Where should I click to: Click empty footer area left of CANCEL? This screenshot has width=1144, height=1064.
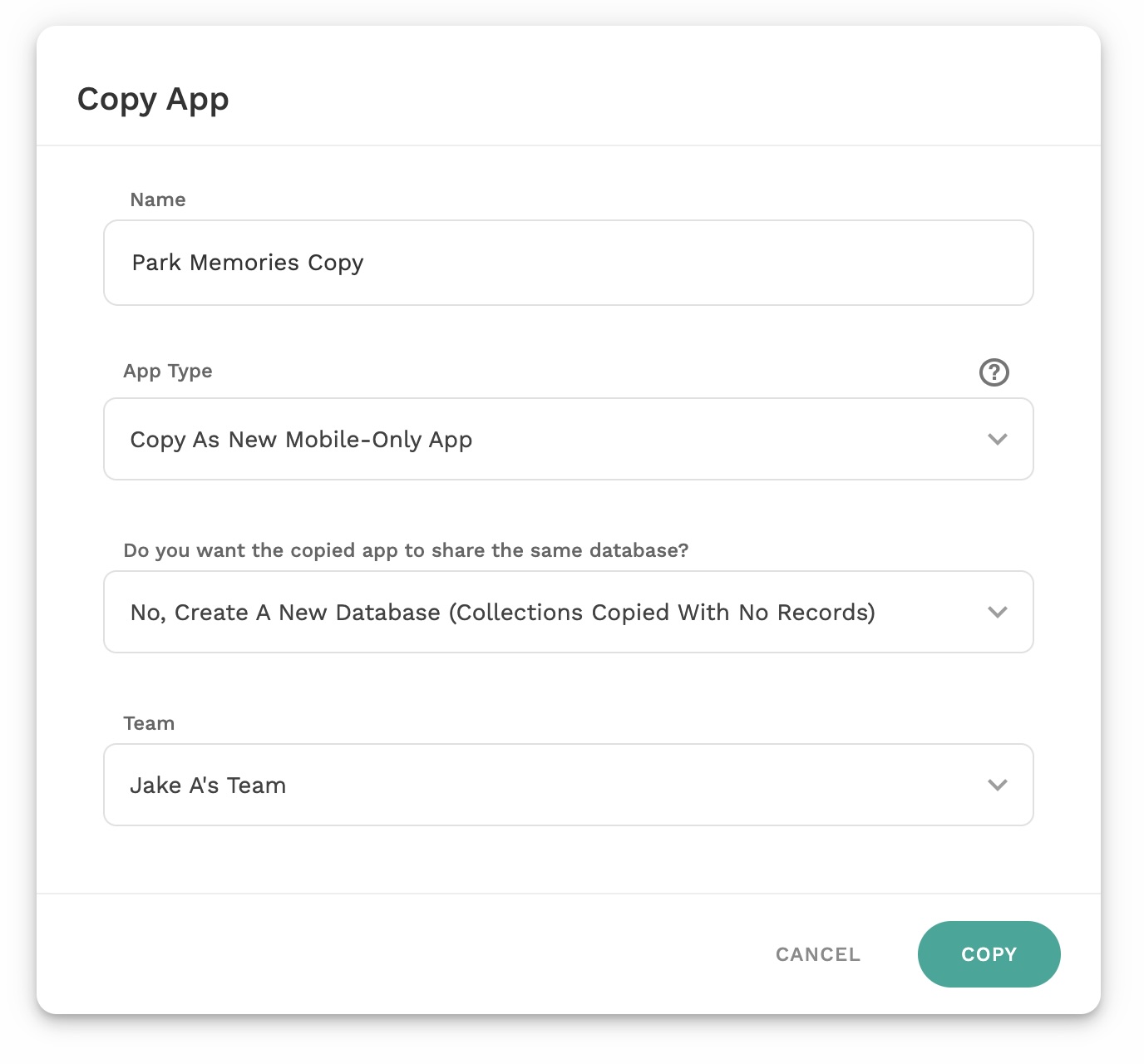click(399, 954)
